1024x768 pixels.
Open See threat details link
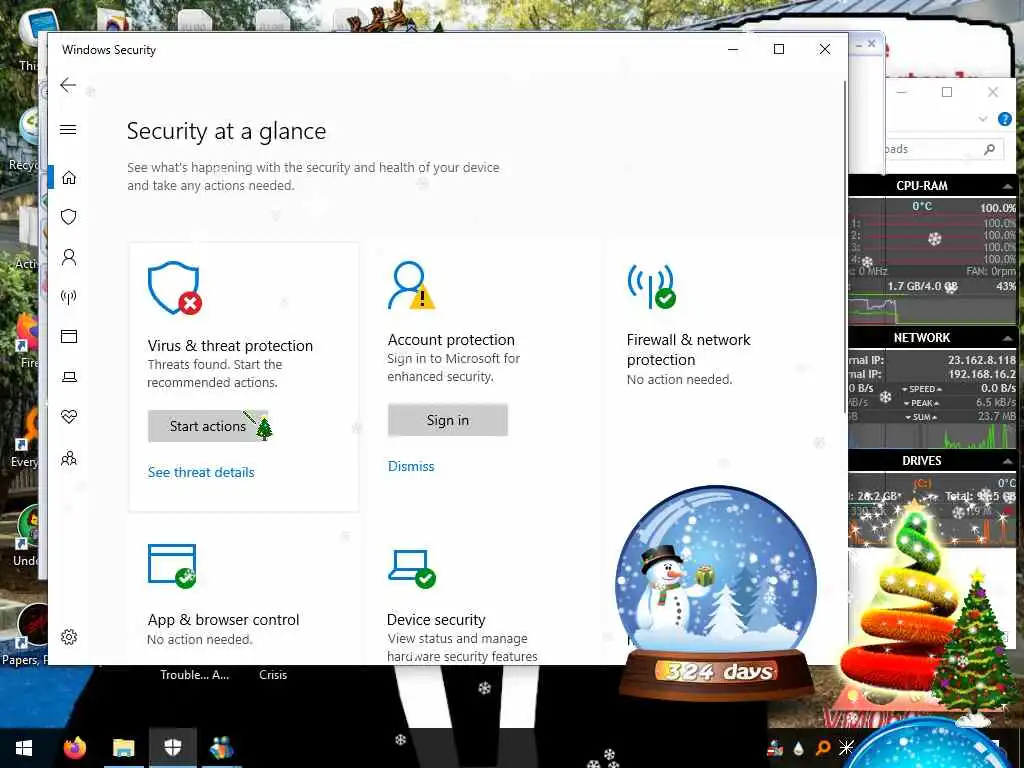tap(201, 472)
